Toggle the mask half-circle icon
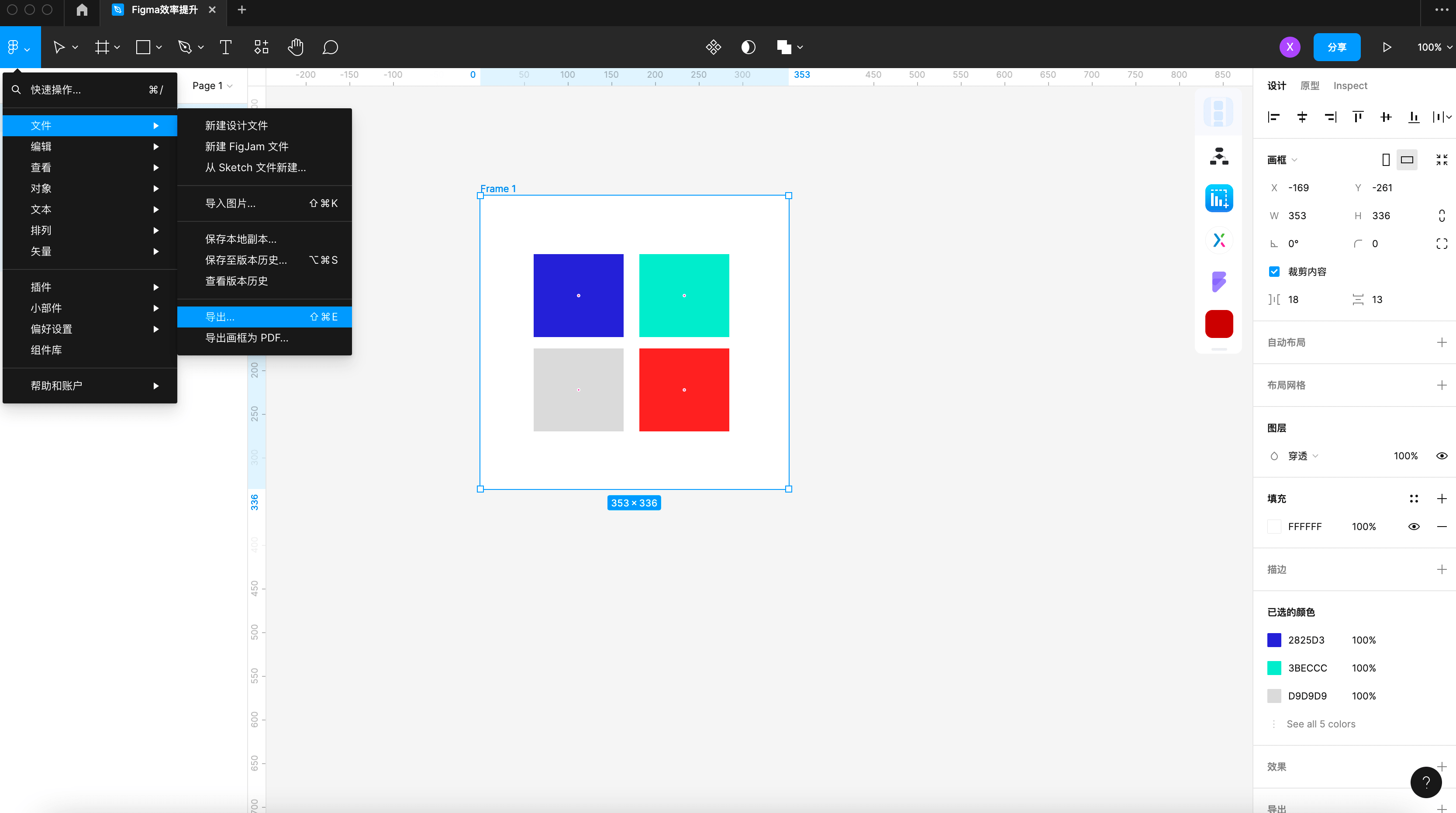This screenshot has width=1456, height=813. 748,47
